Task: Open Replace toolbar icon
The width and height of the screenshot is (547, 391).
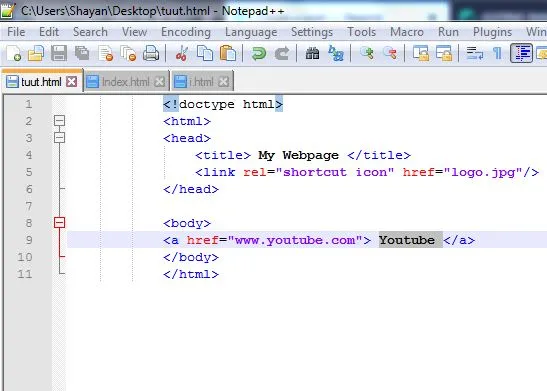Action: pyautogui.click(x=336, y=53)
